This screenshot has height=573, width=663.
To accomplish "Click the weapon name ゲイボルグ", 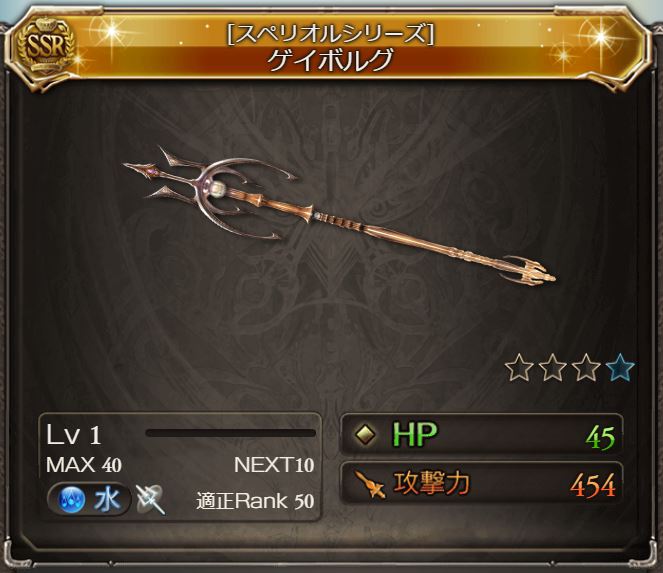I will [x=331, y=60].
